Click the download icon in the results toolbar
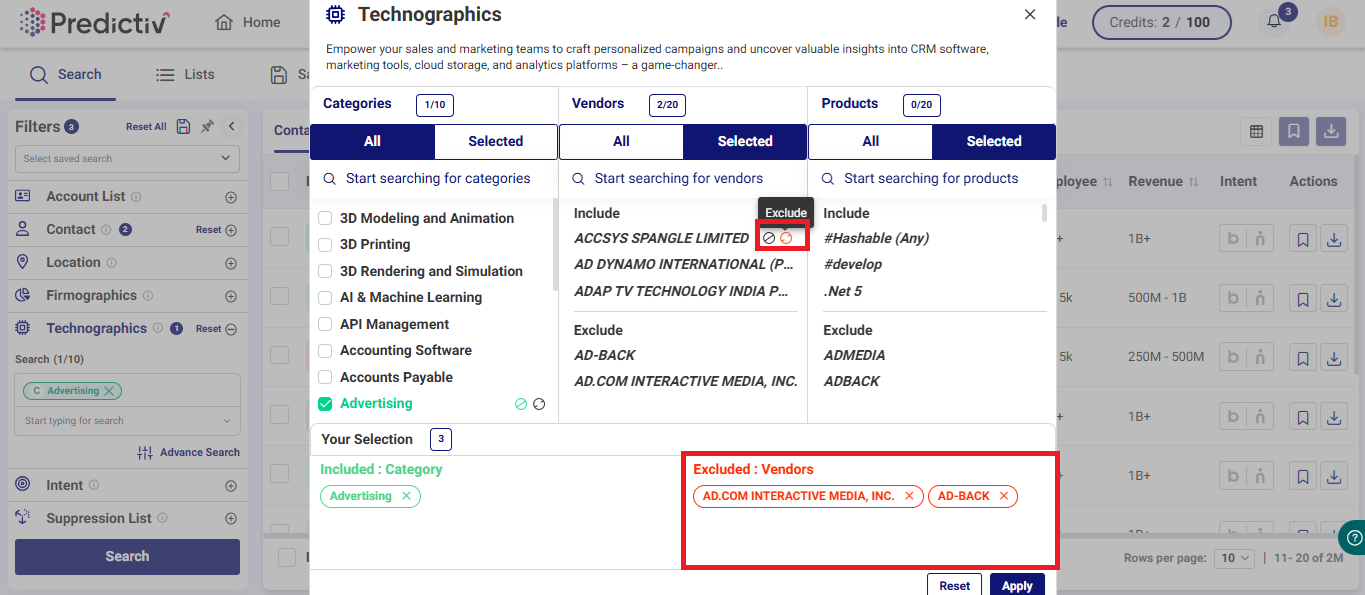1365x595 pixels. coord(1331,131)
